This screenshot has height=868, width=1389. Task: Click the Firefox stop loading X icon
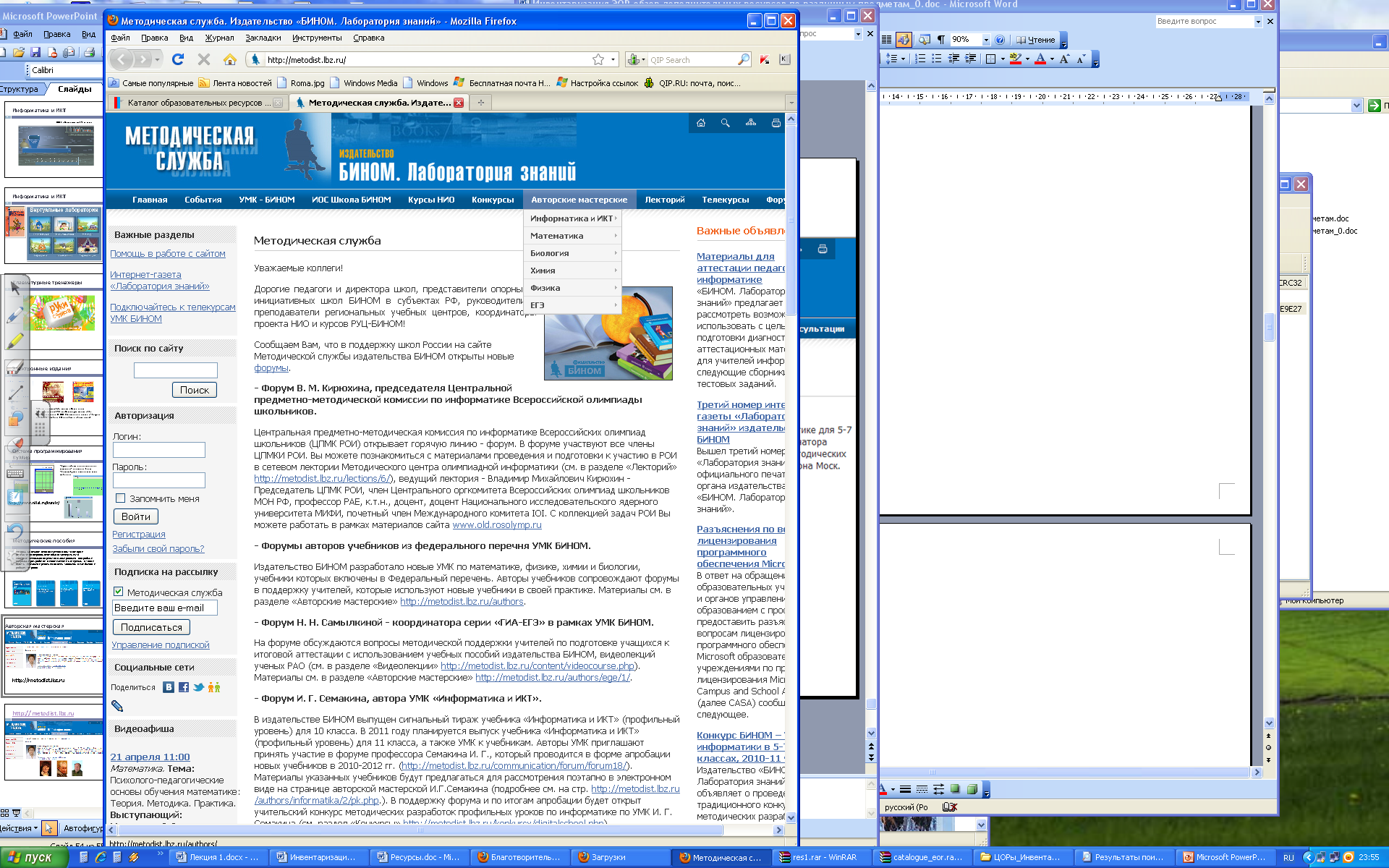pyautogui.click(x=204, y=59)
